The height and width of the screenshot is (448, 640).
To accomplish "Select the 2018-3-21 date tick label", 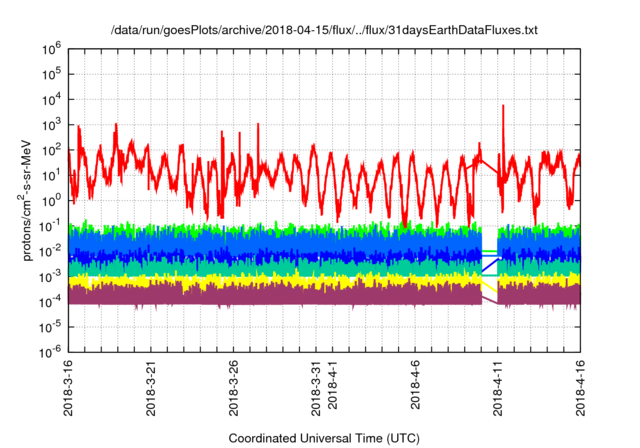I will click(151, 388).
